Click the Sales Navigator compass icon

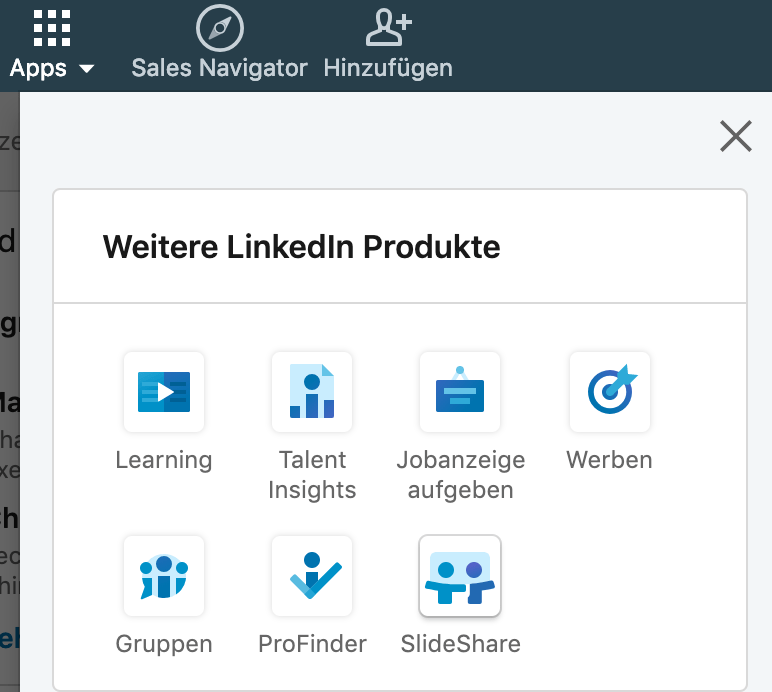click(219, 28)
